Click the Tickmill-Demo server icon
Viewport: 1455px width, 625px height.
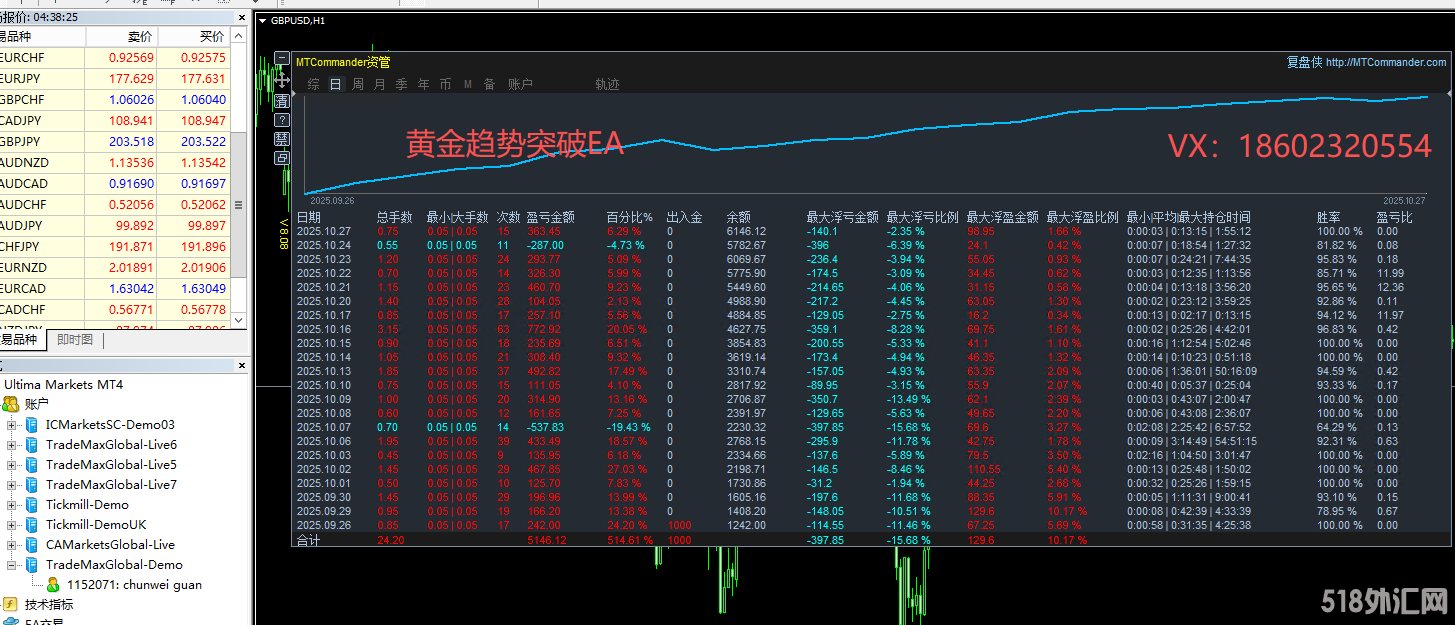tap(33, 505)
